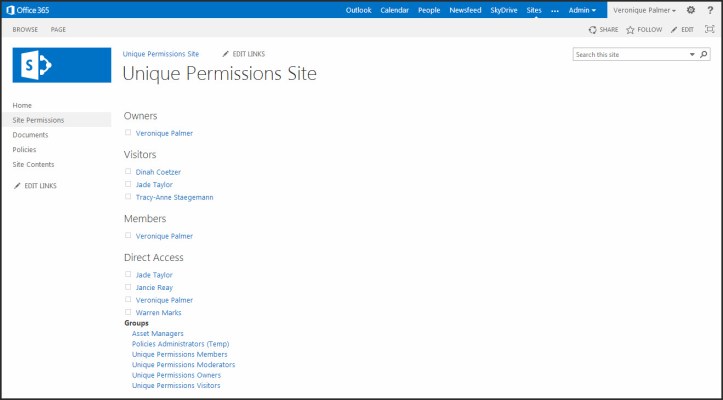Viewport: 723px width, 400px height.
Task: Open Visitors Jade Taylor user link
Action: [x=154, y=185]
